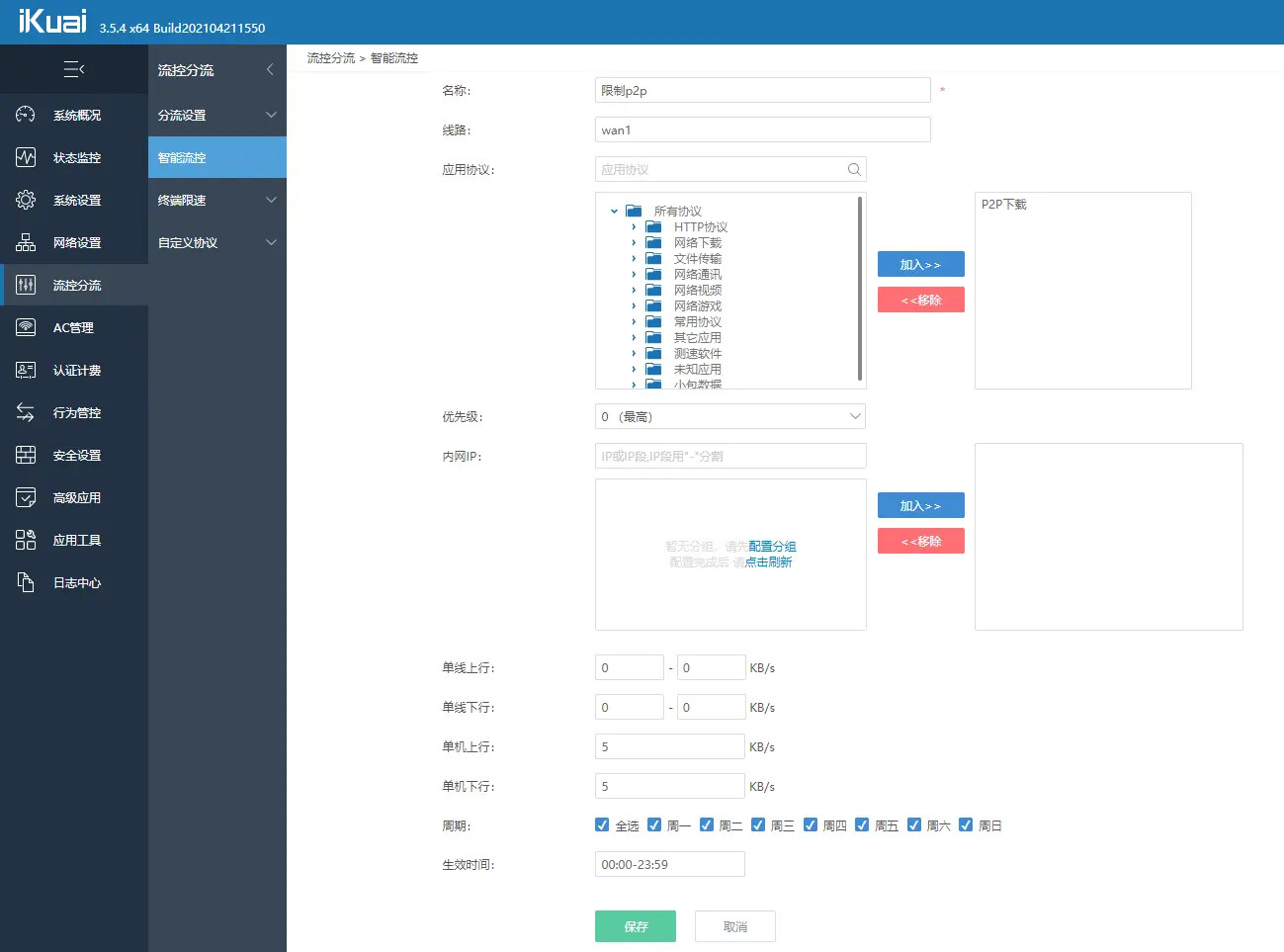The image size is (1284, 952).
Task: Uncheck the 周三 checkbox
Action: (757, 824)
